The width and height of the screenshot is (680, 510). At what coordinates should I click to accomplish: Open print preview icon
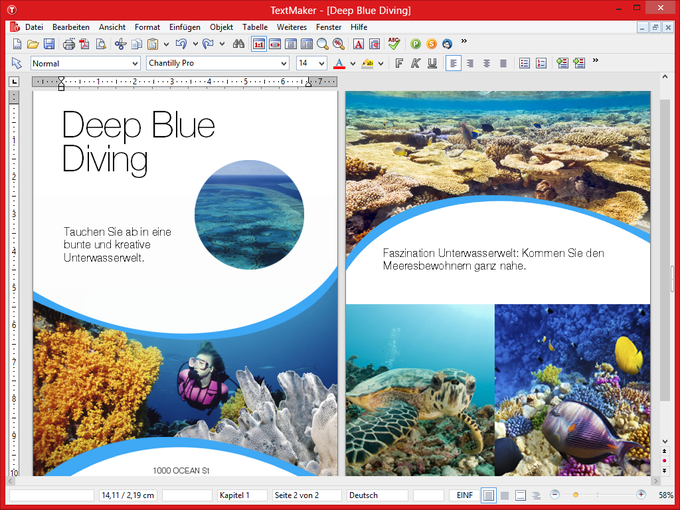coord(101,44)
